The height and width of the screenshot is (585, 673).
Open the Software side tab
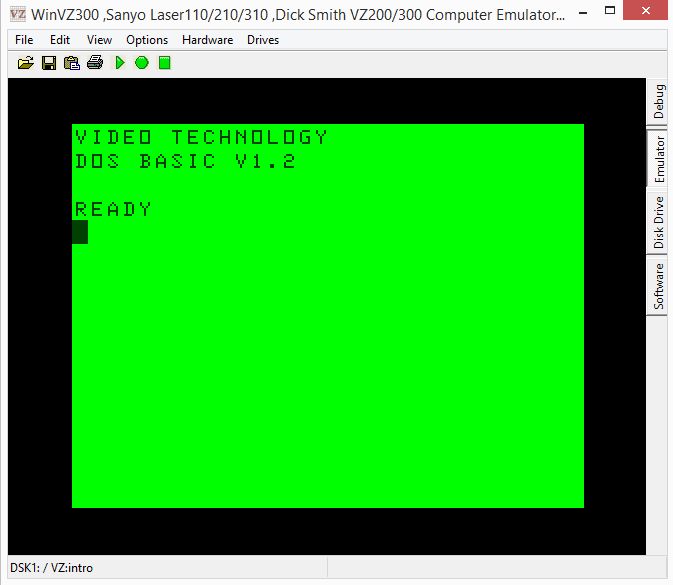click(x=658, y=286)
